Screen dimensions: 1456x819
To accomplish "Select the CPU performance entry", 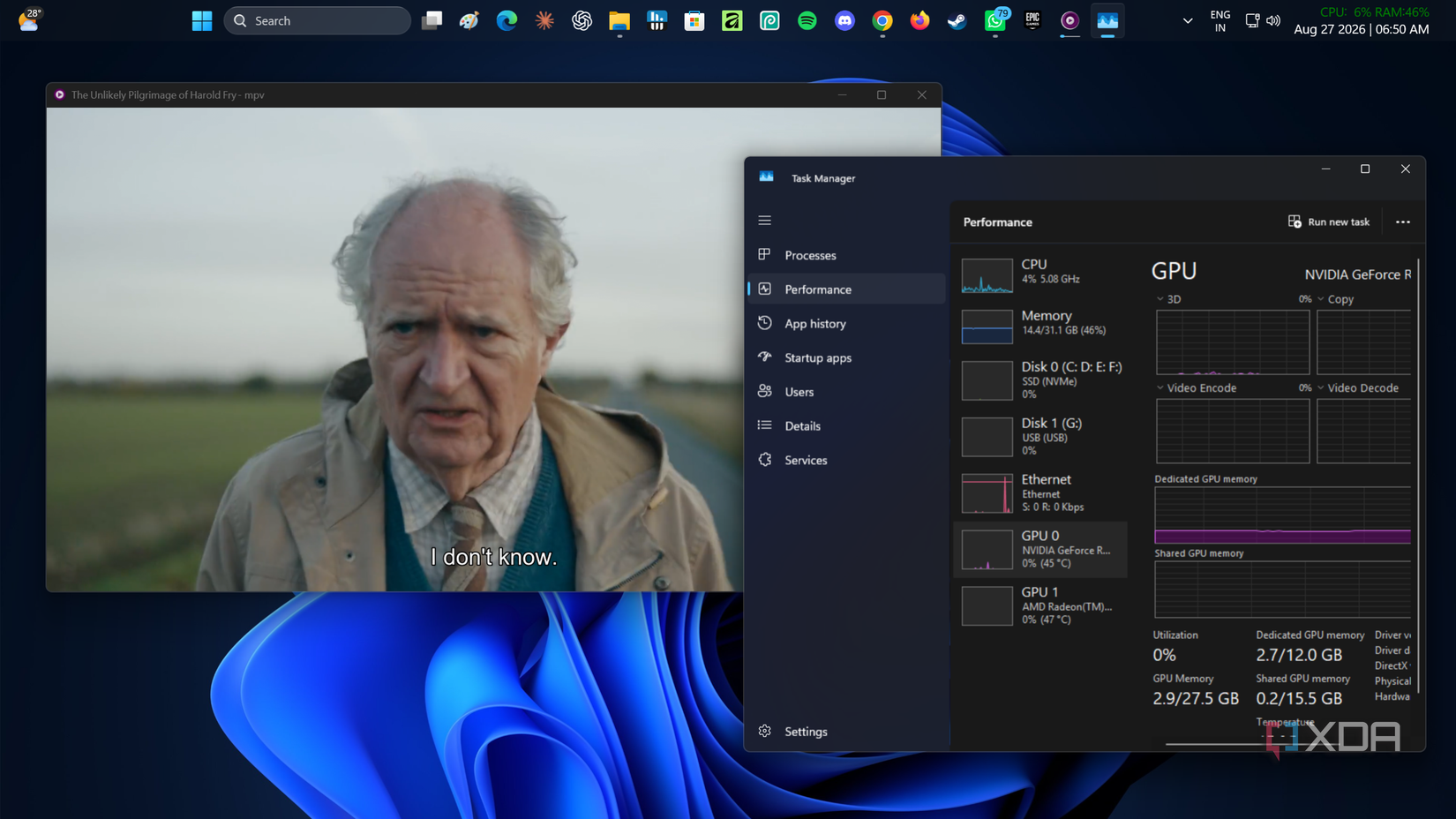I will click(1040, 274).
